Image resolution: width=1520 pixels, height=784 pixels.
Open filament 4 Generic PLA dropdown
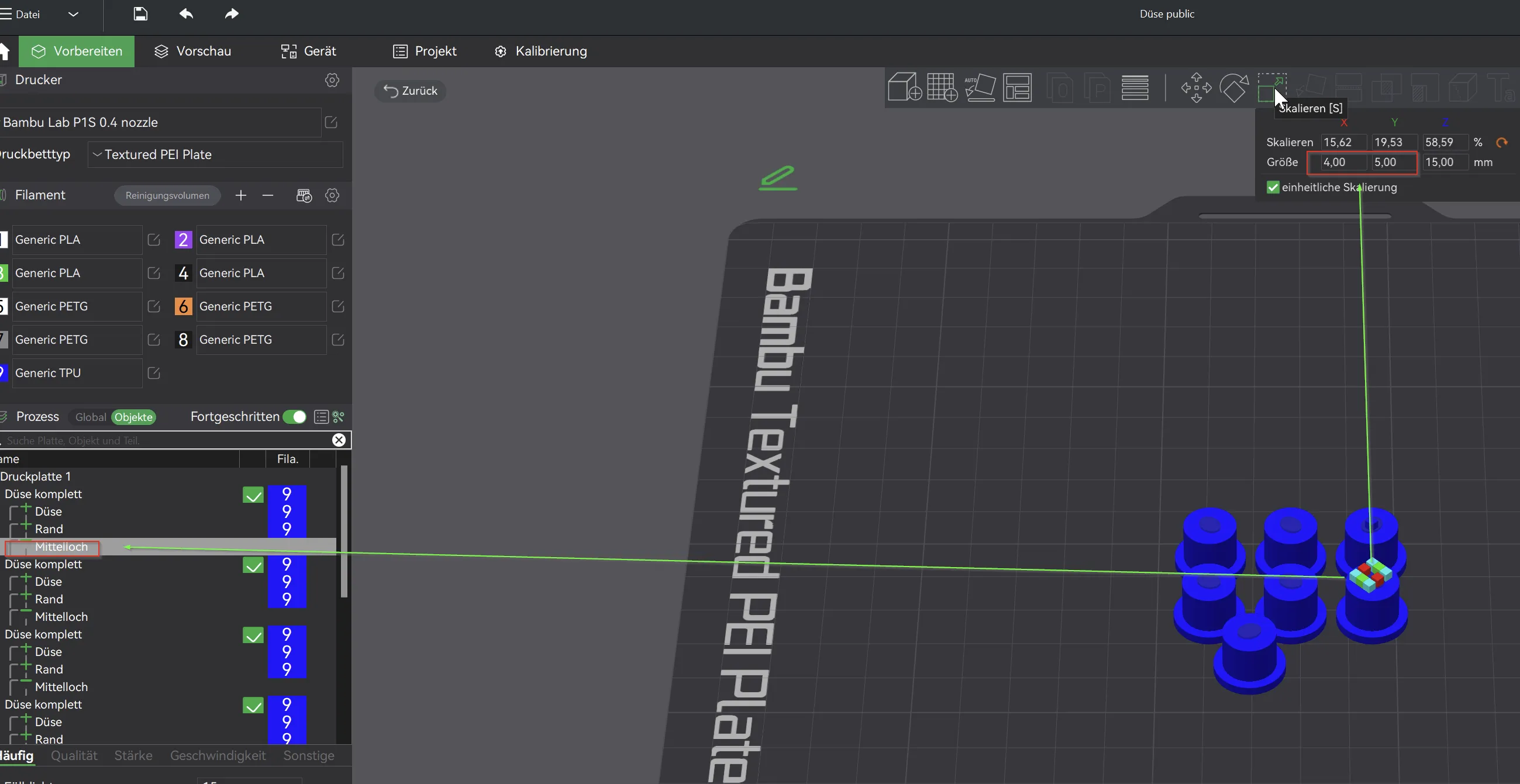[261, 273]
